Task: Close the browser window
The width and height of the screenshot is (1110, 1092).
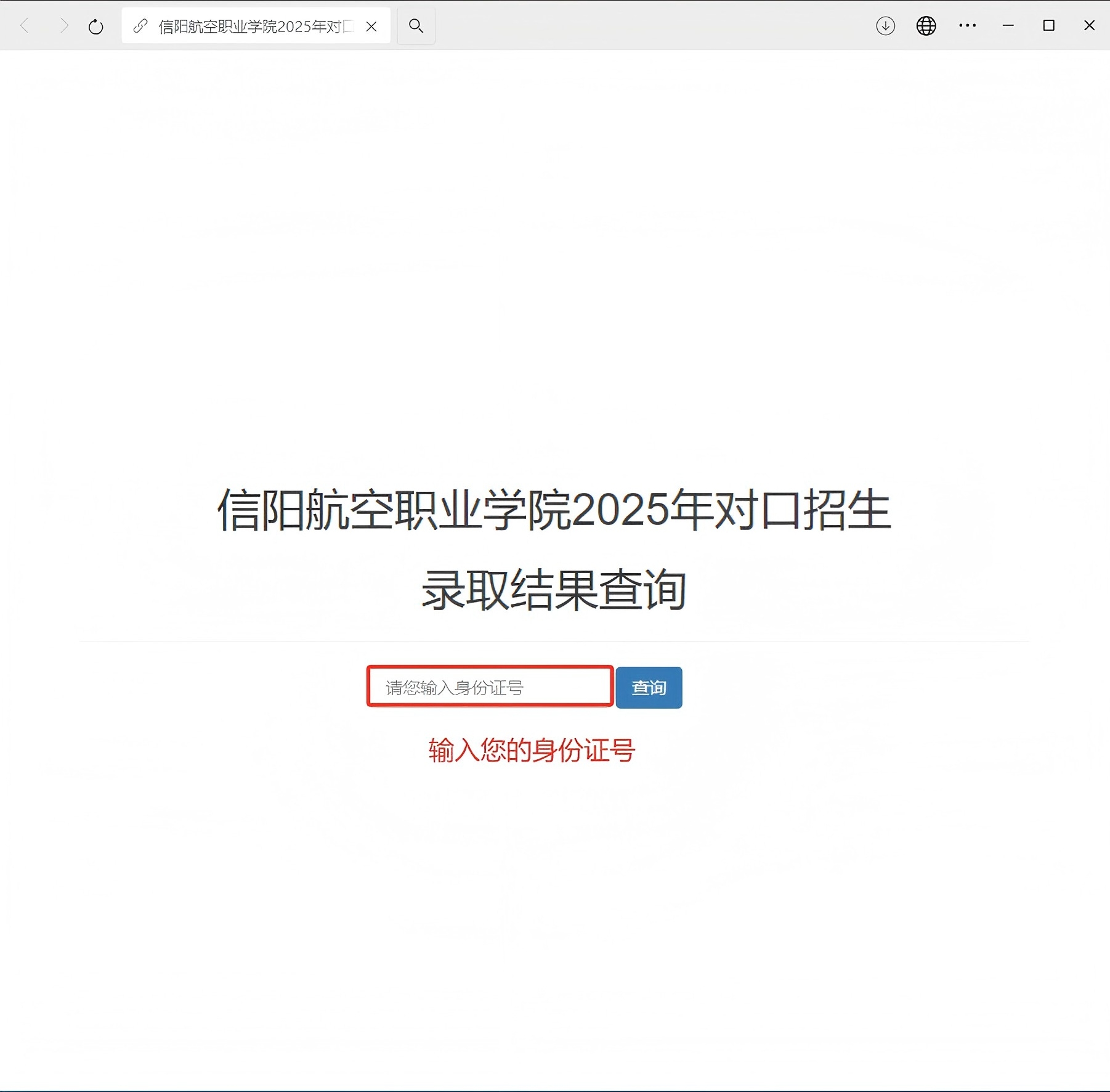Action: (1089, 26)
